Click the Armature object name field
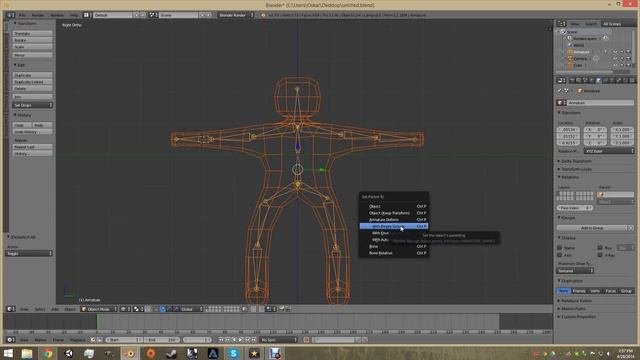The height and width of the screenshot is (360, 640). pyautogui.click(x=601, y=103)
